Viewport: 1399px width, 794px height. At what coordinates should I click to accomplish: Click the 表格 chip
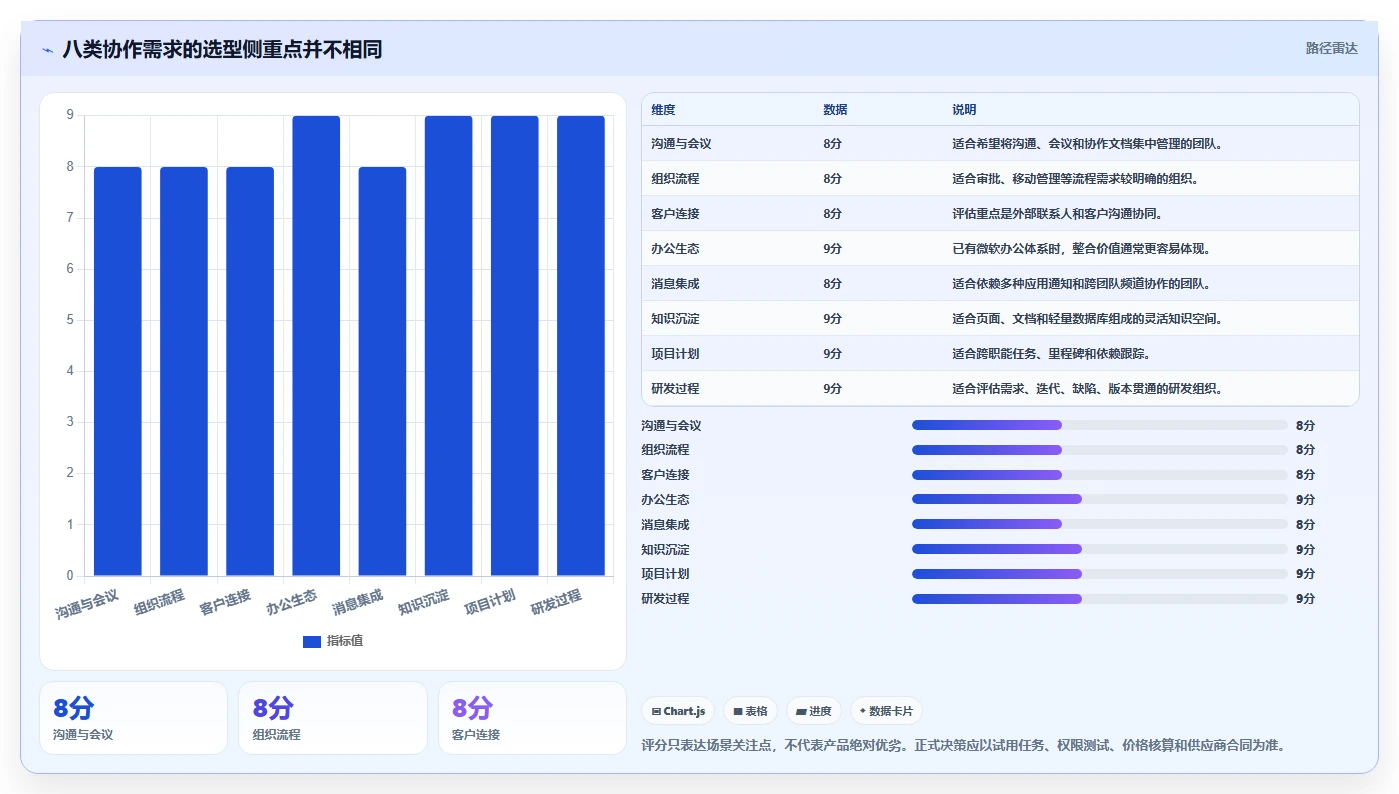[x=750, y=711]
